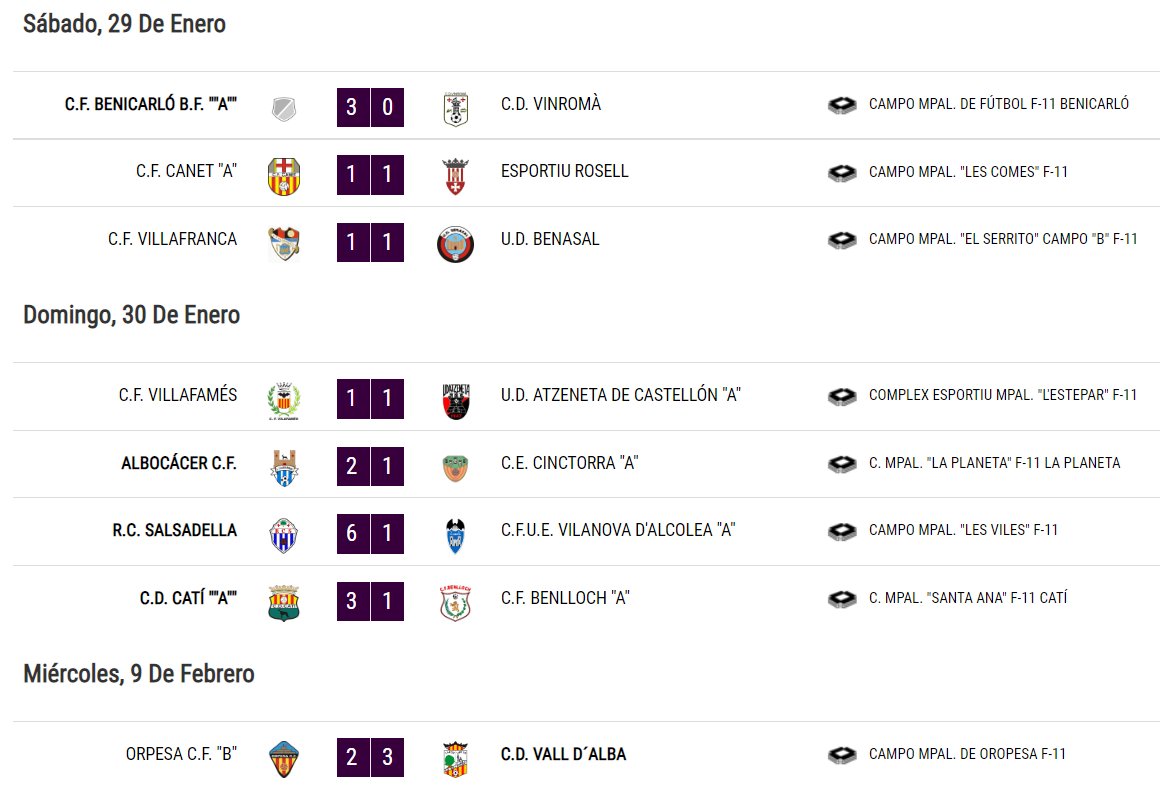The image size is (1160, 804).
Task: Select the C.D. Vinromà club crest
Action: (x=456, y=109)
